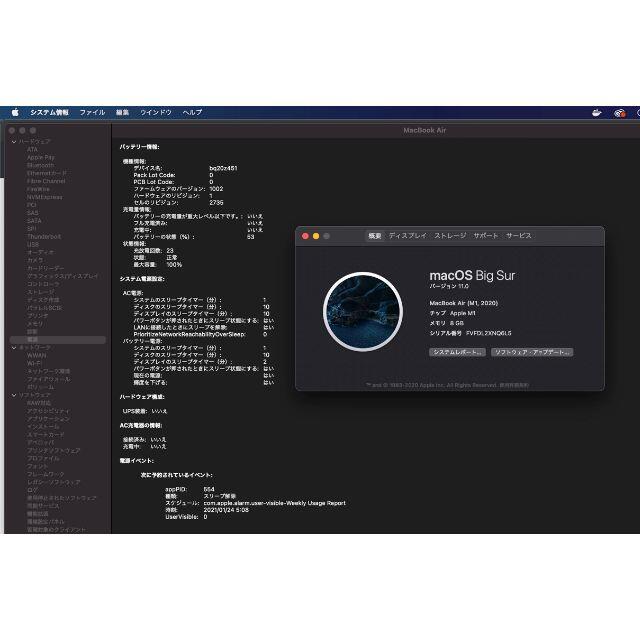
Task: Select オーディオ in the sidebar
Action: (40, 252)
